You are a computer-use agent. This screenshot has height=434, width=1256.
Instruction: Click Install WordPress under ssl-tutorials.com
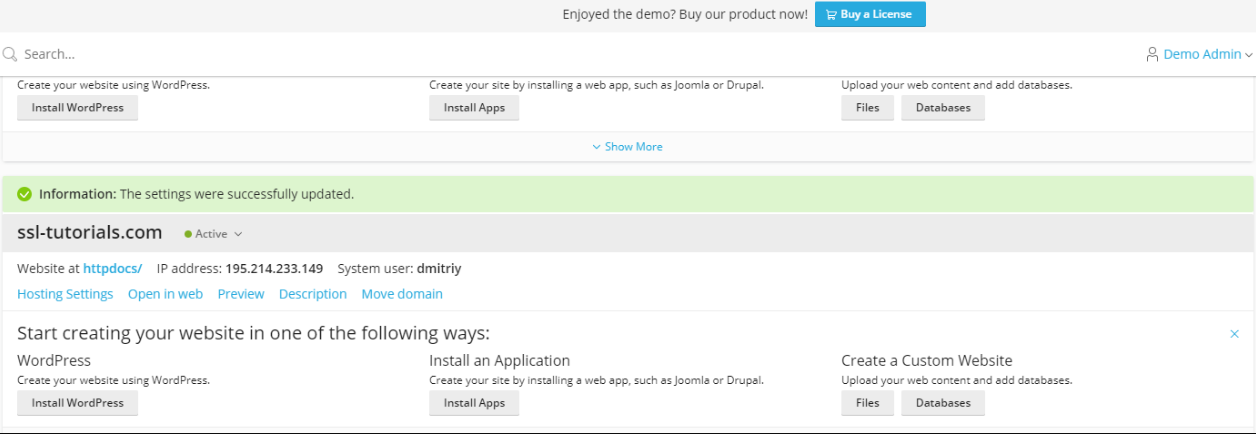[77, 403]
